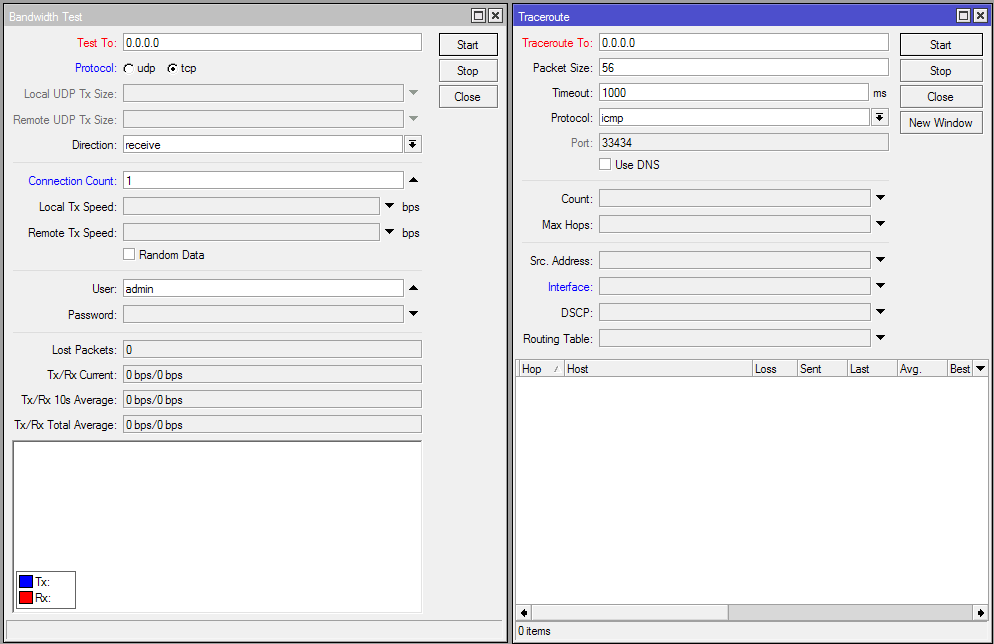Open a New Window for Traceroute

point(941,122)
